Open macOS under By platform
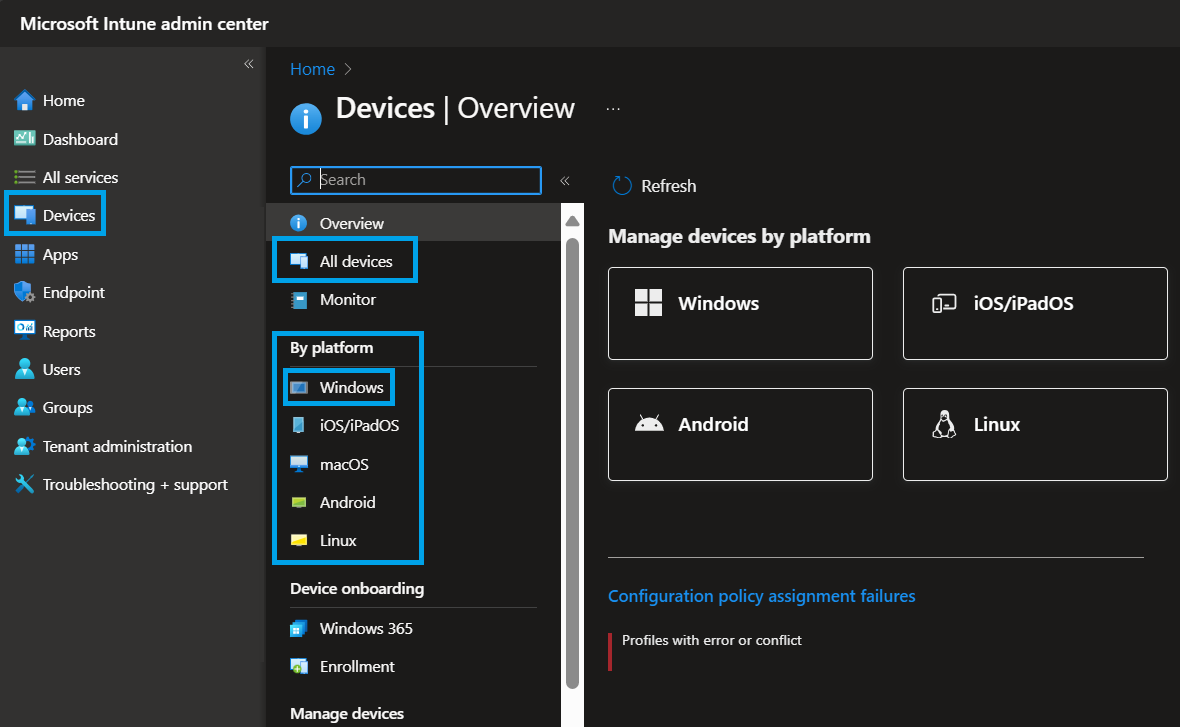 [x=344, y=464]
